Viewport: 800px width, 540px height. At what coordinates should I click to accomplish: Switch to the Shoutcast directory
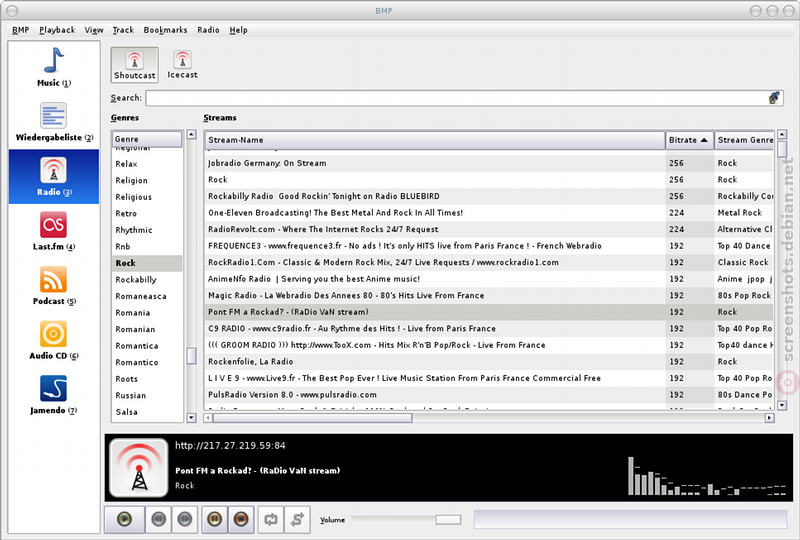point(135,65)
